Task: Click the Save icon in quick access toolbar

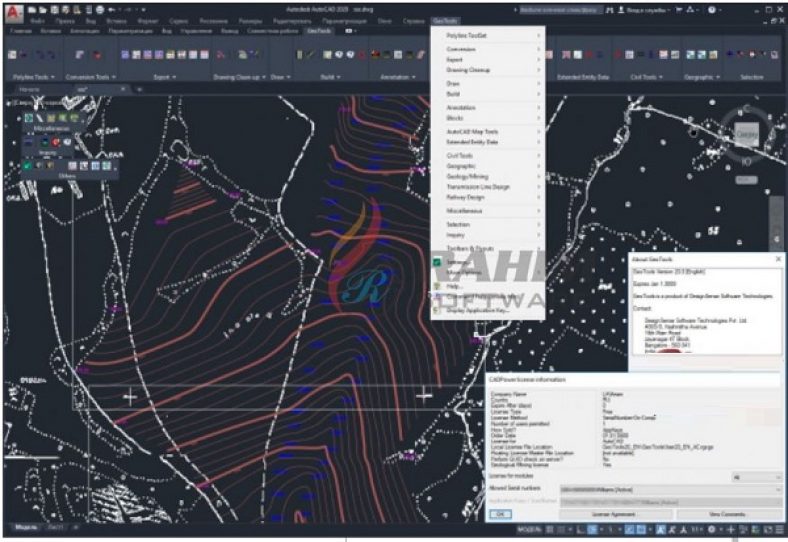Action: [54, 10]
